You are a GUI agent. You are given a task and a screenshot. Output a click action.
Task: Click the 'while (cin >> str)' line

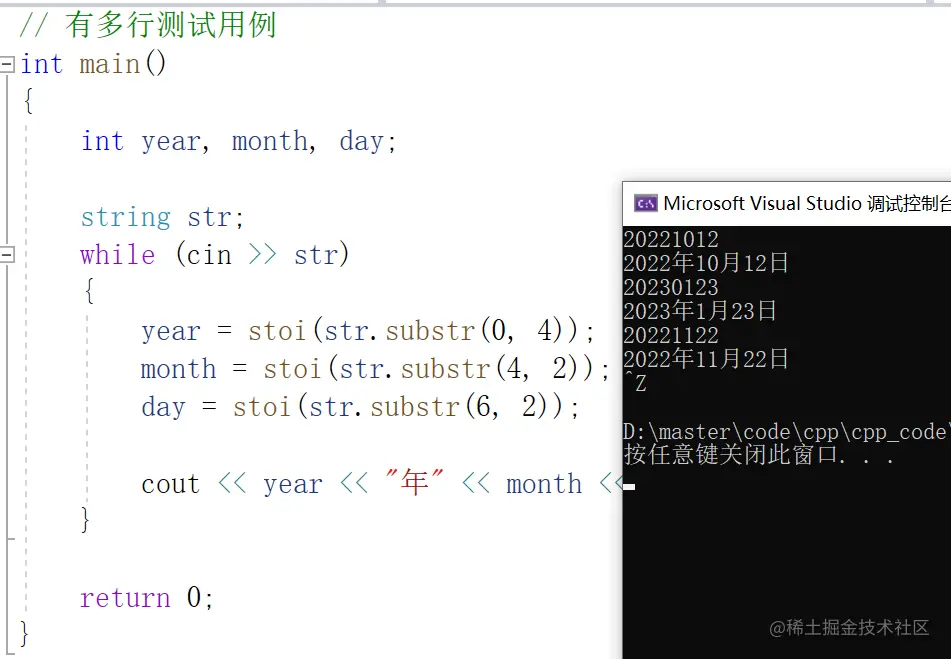(x=215, y=255)
